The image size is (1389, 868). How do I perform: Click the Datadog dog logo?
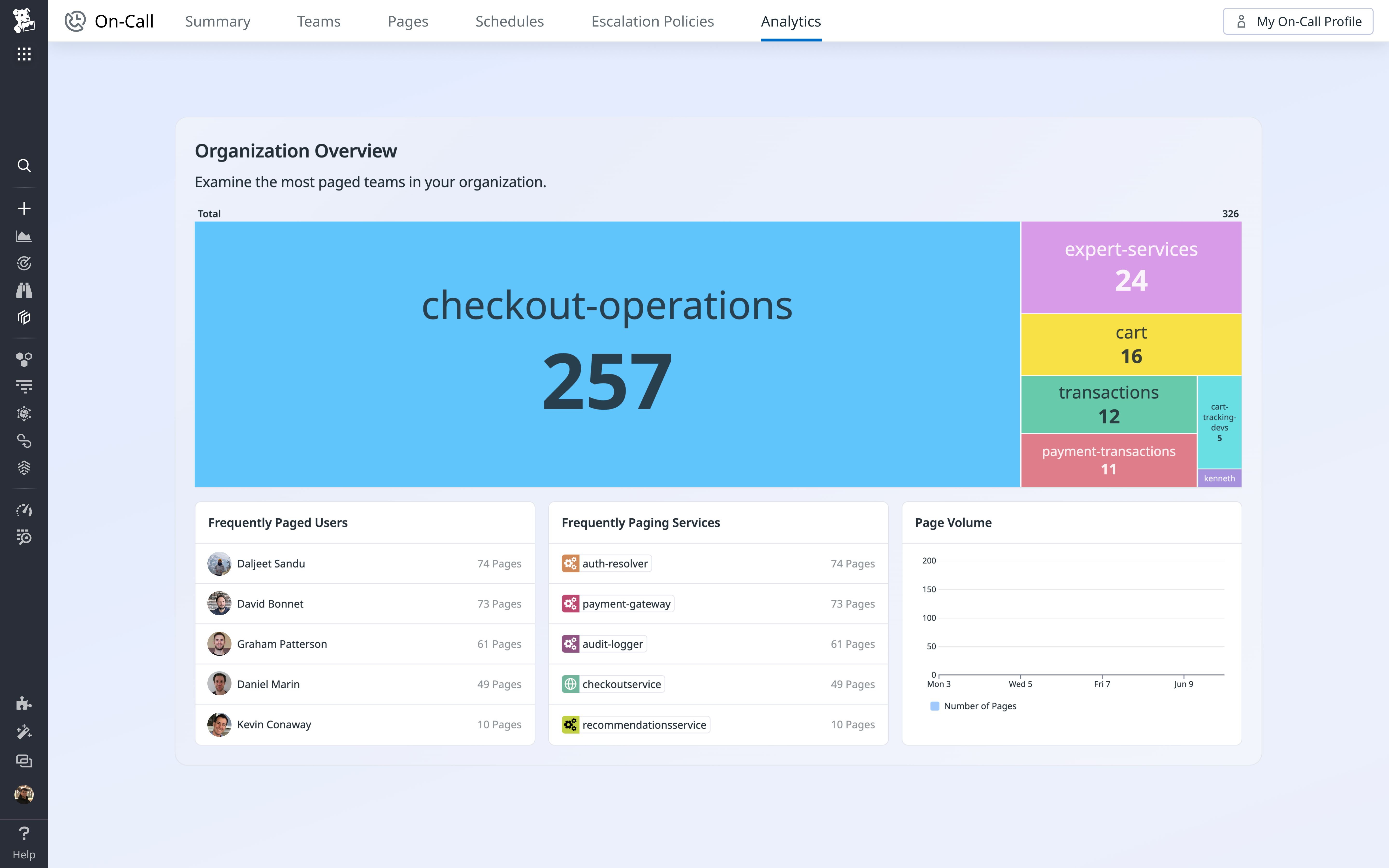(24, 21)
